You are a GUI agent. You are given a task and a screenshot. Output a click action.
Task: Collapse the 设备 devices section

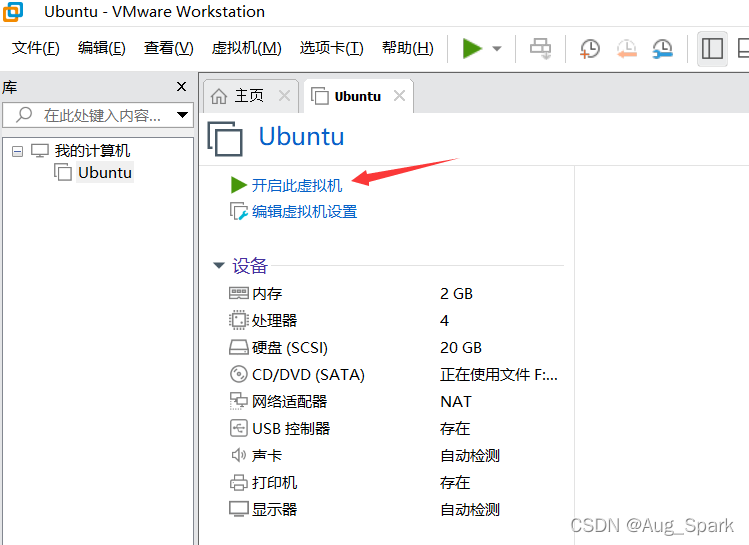(x=219, y=265)
